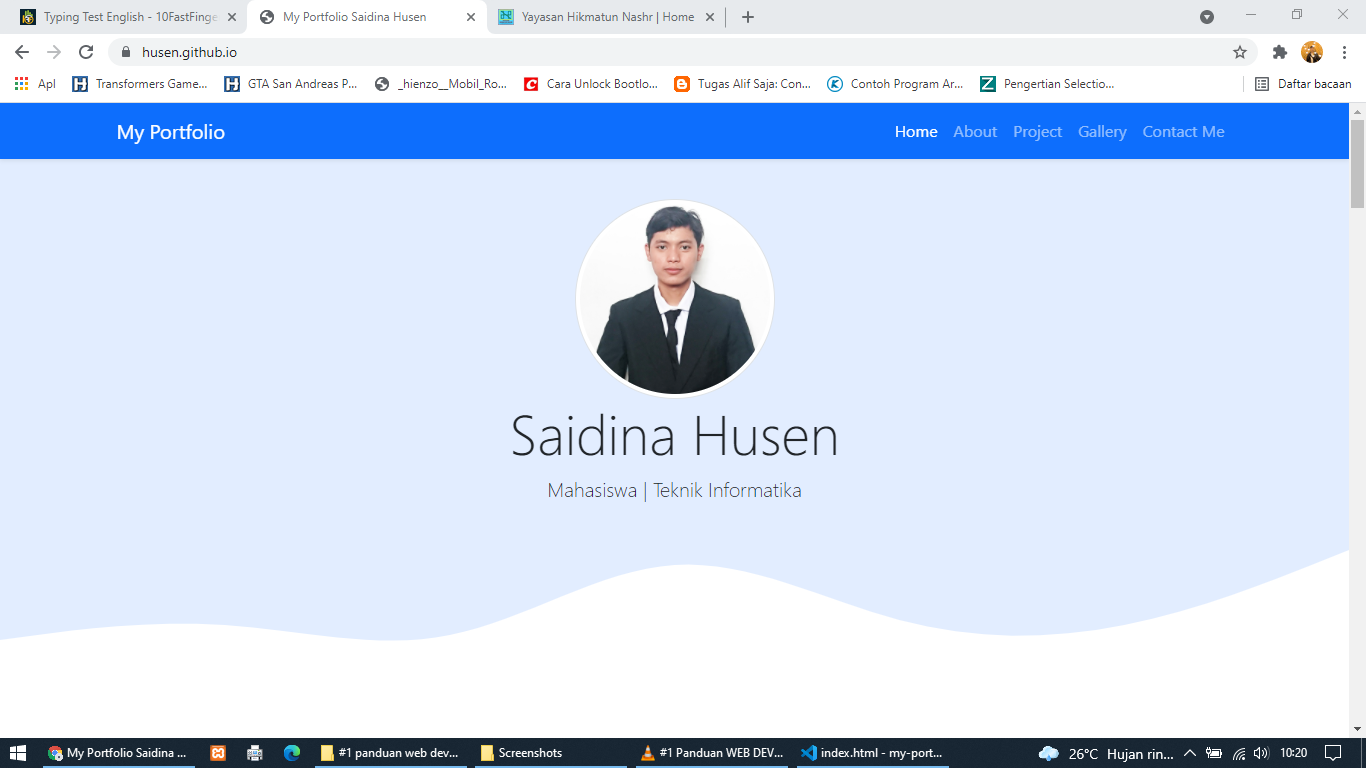Open the Windows Start menu

coord(18,753)
